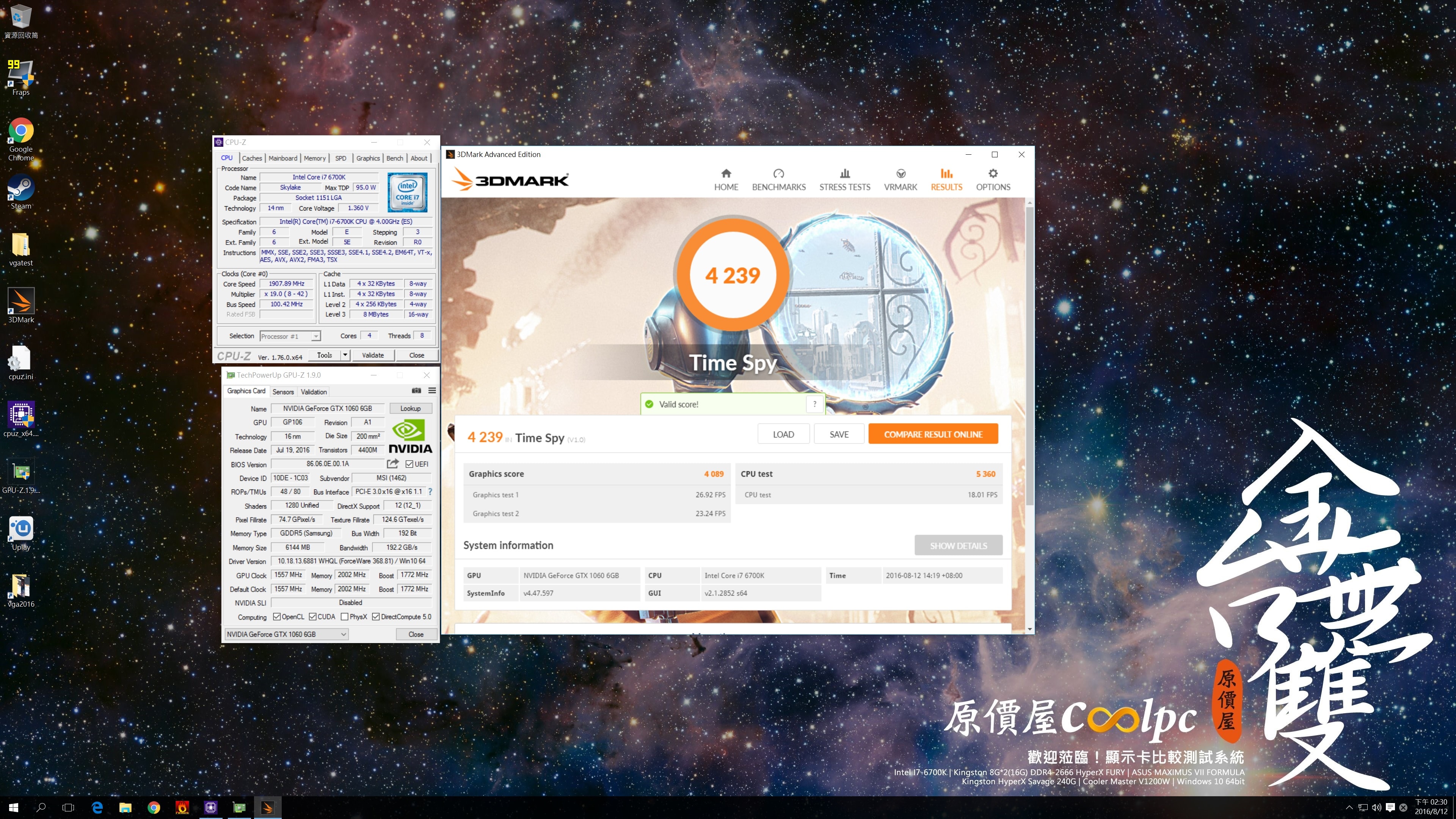
Task: Click LOAD button in 3DMark
Action: pyautogui.click(x=783, y=434)
